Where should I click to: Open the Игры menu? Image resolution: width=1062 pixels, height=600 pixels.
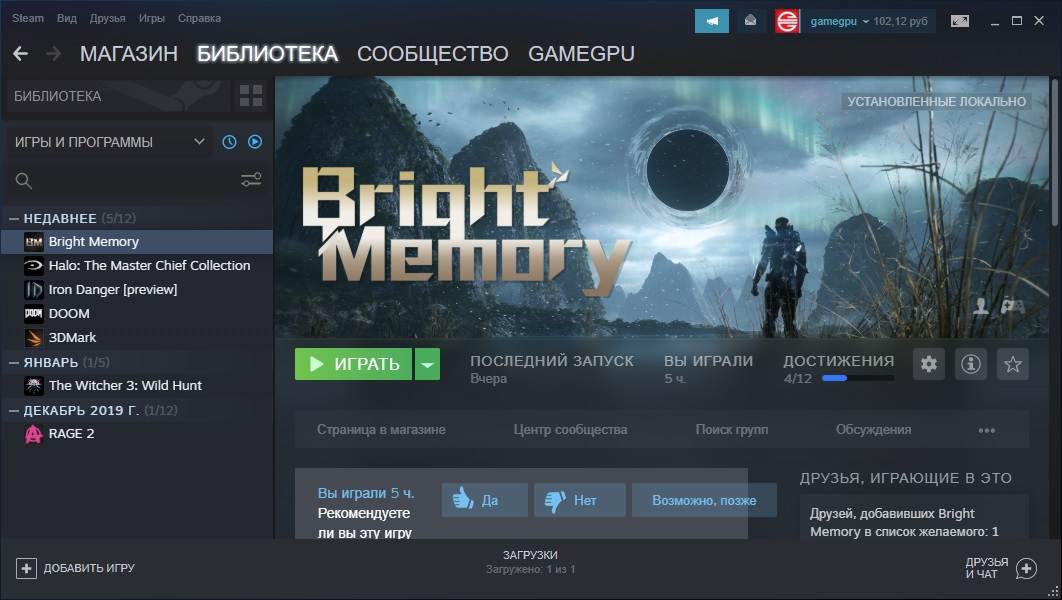click(152, 18)
